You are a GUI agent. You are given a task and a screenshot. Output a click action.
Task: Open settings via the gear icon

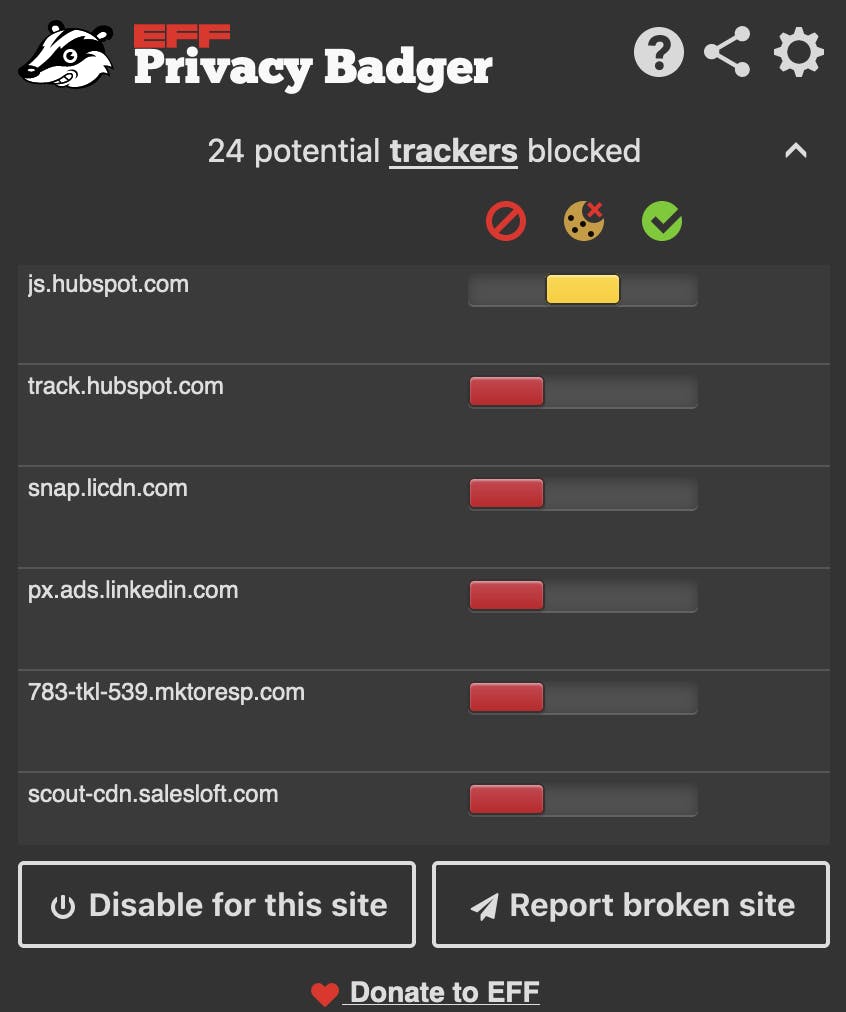(x=798, y=52)
